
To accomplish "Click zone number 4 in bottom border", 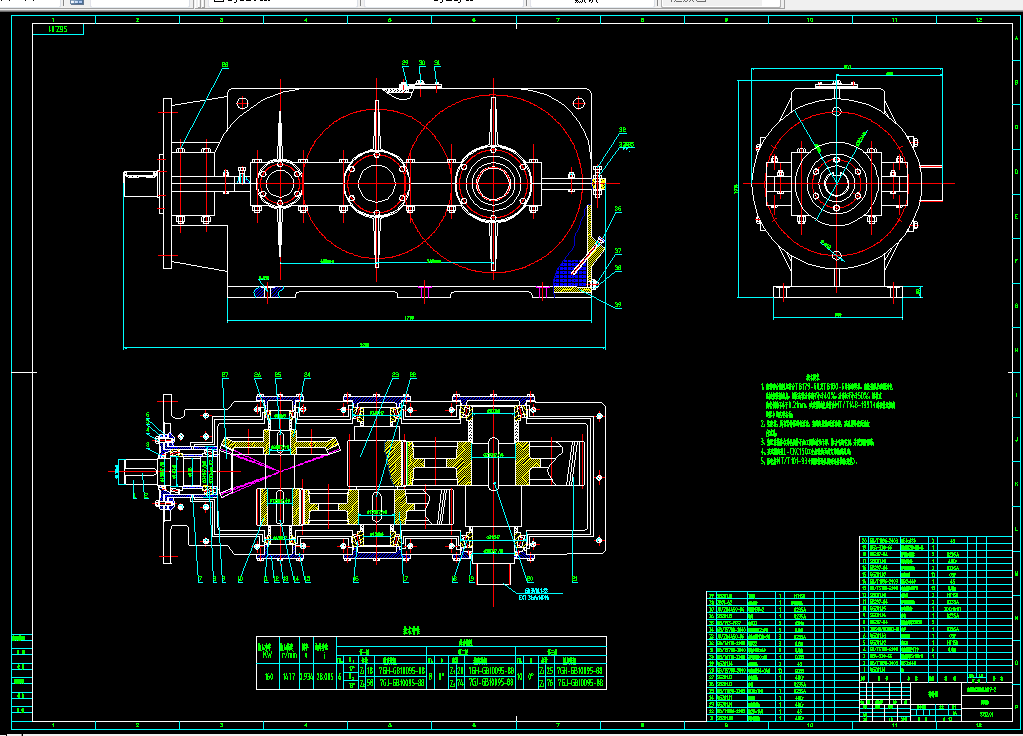I will tap(306, 725).
